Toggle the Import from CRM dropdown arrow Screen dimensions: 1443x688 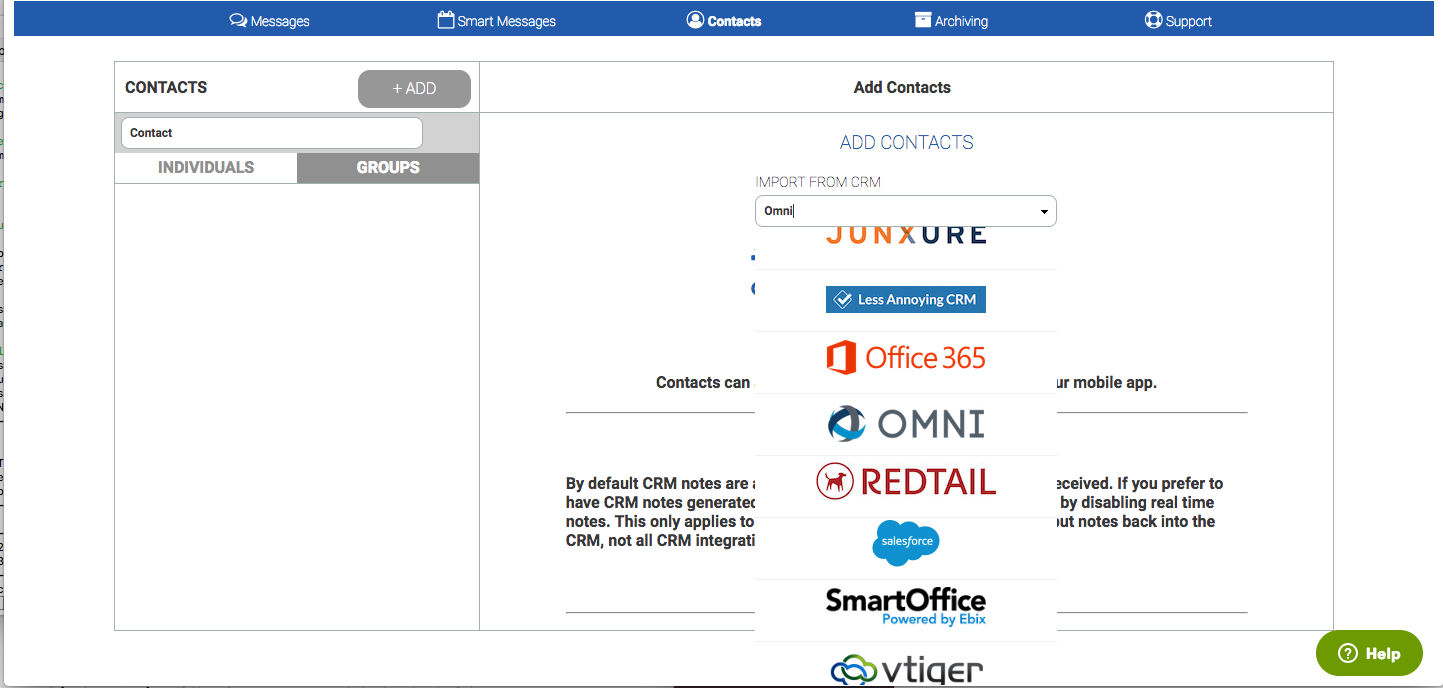[x=1044, y=212]
